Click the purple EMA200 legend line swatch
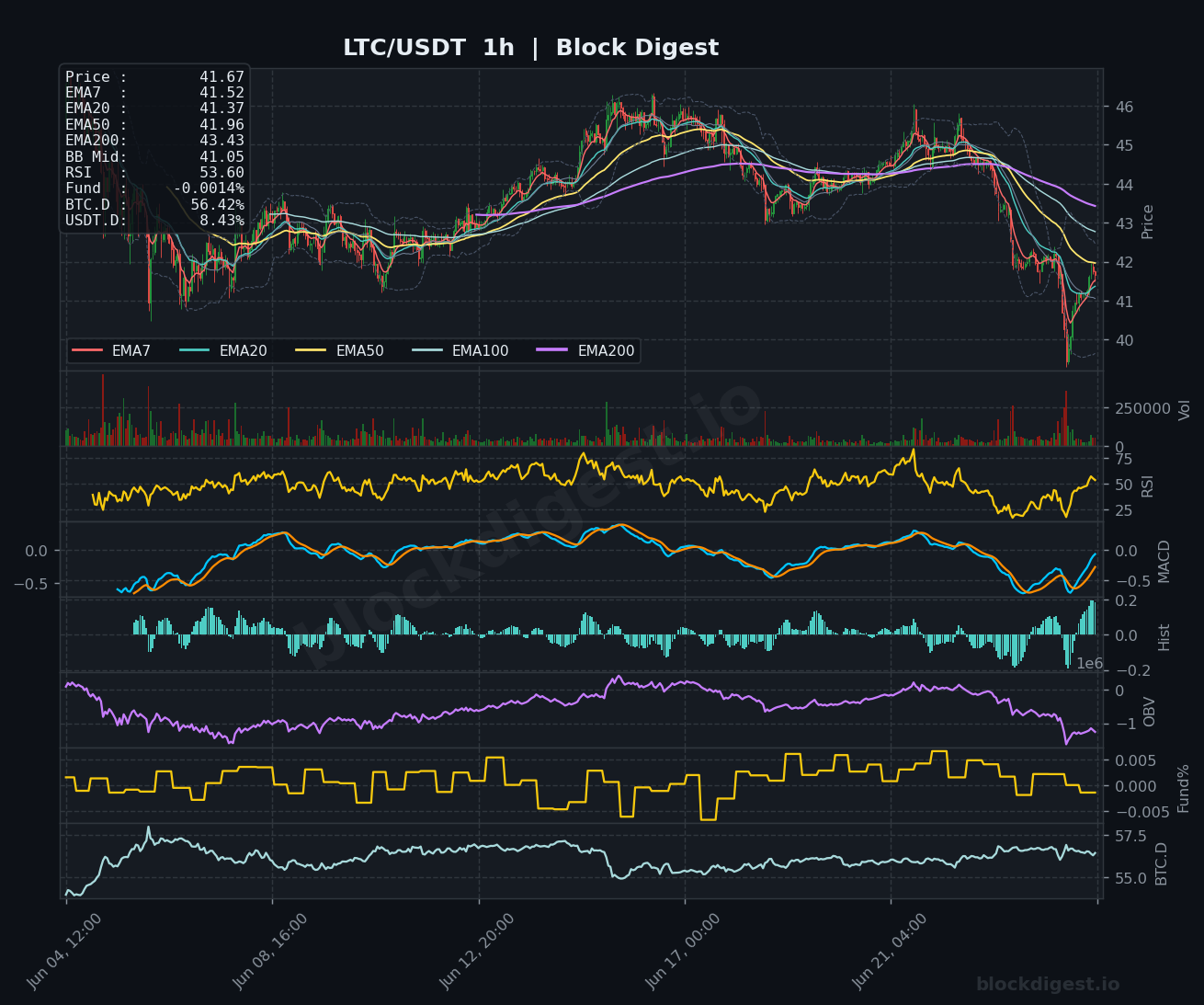This screenshot has width=1204, height=1005. click(x=553, y=350)
